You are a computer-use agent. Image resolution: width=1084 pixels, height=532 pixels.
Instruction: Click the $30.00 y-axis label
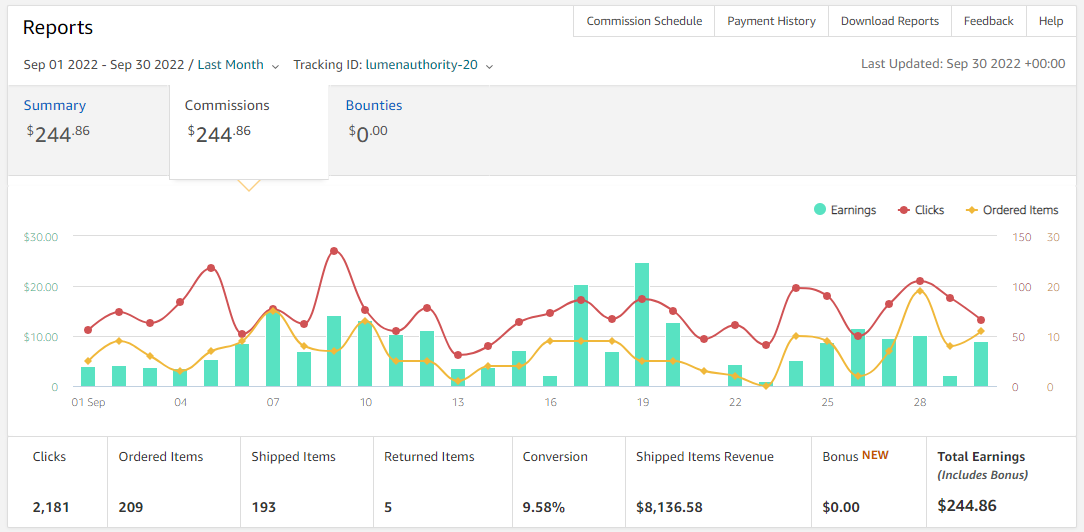pos(40,236)
